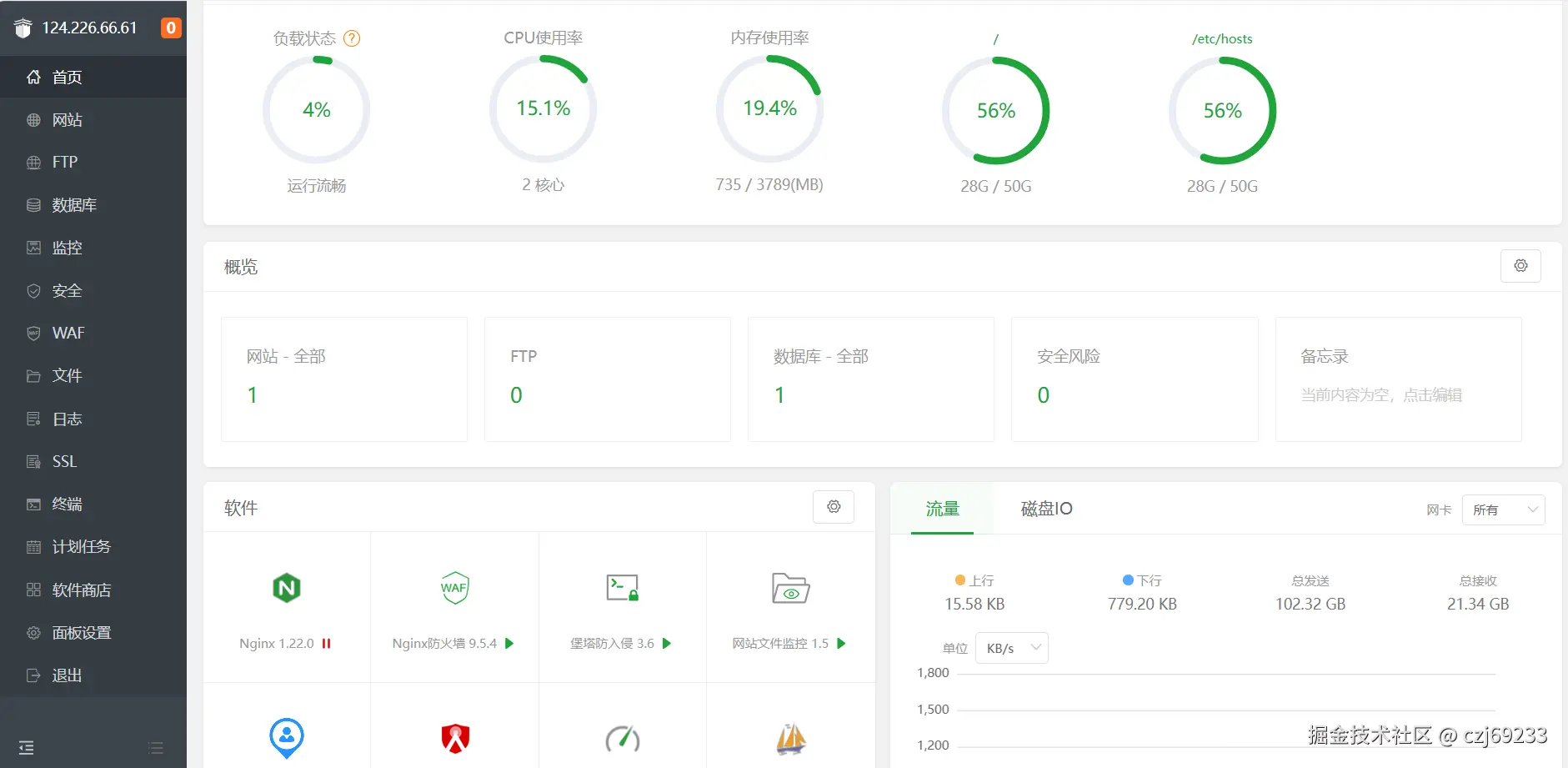
Task: Click the 负载状态 4% gauge
Action: (x=317, y=109)
